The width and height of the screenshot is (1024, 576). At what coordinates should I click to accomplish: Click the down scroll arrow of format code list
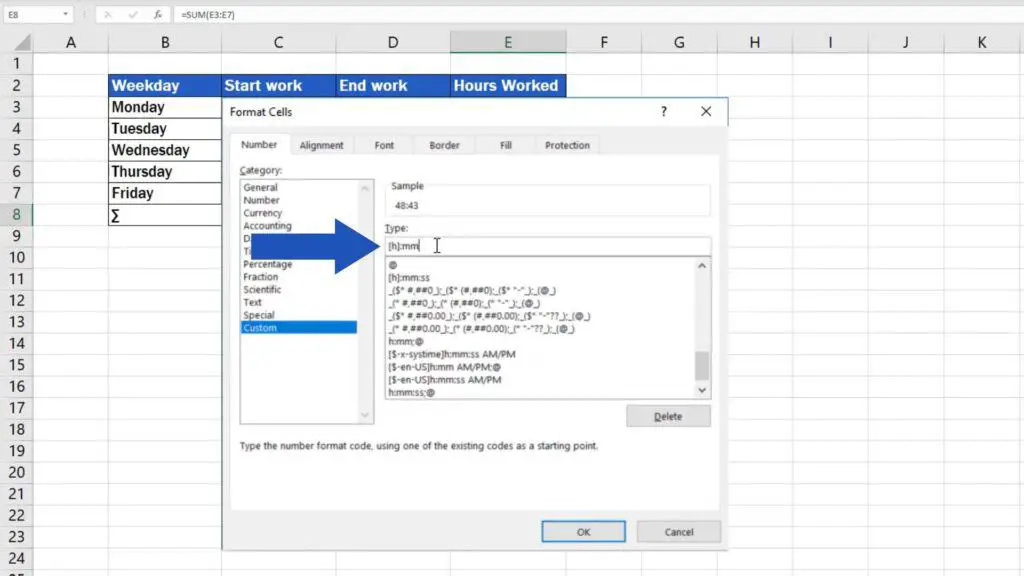coord(701,390)
